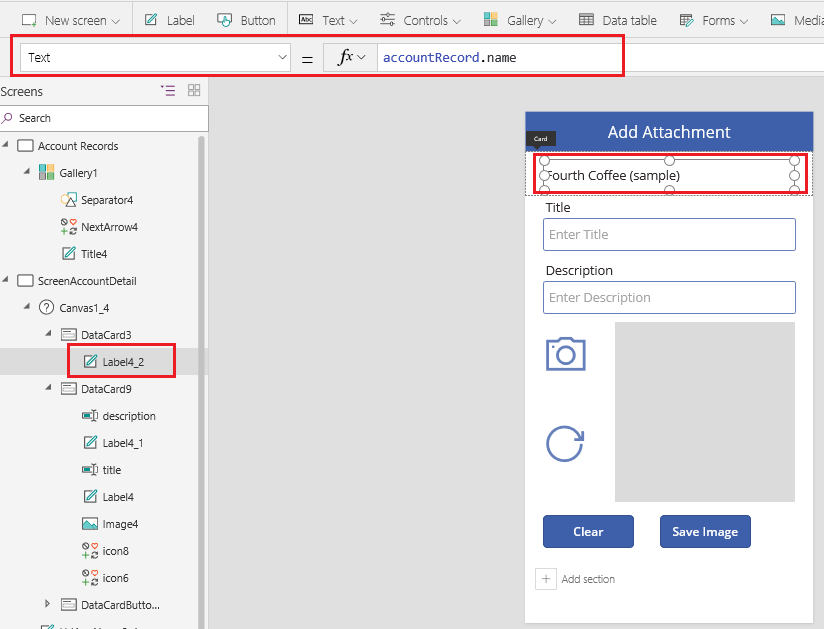The image size is (824, 629).
Task: Add a Data table from the toolbar
Action: 618,18
